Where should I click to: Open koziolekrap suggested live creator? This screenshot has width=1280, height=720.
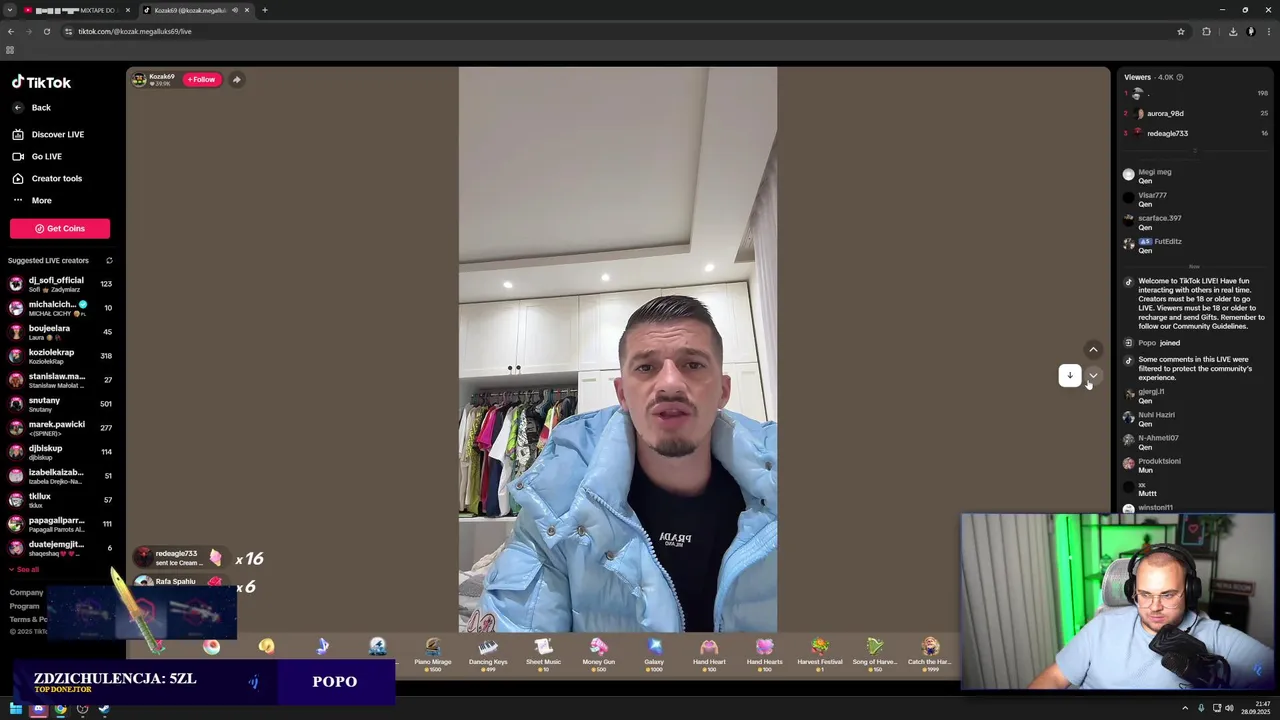tap(60, 356)
